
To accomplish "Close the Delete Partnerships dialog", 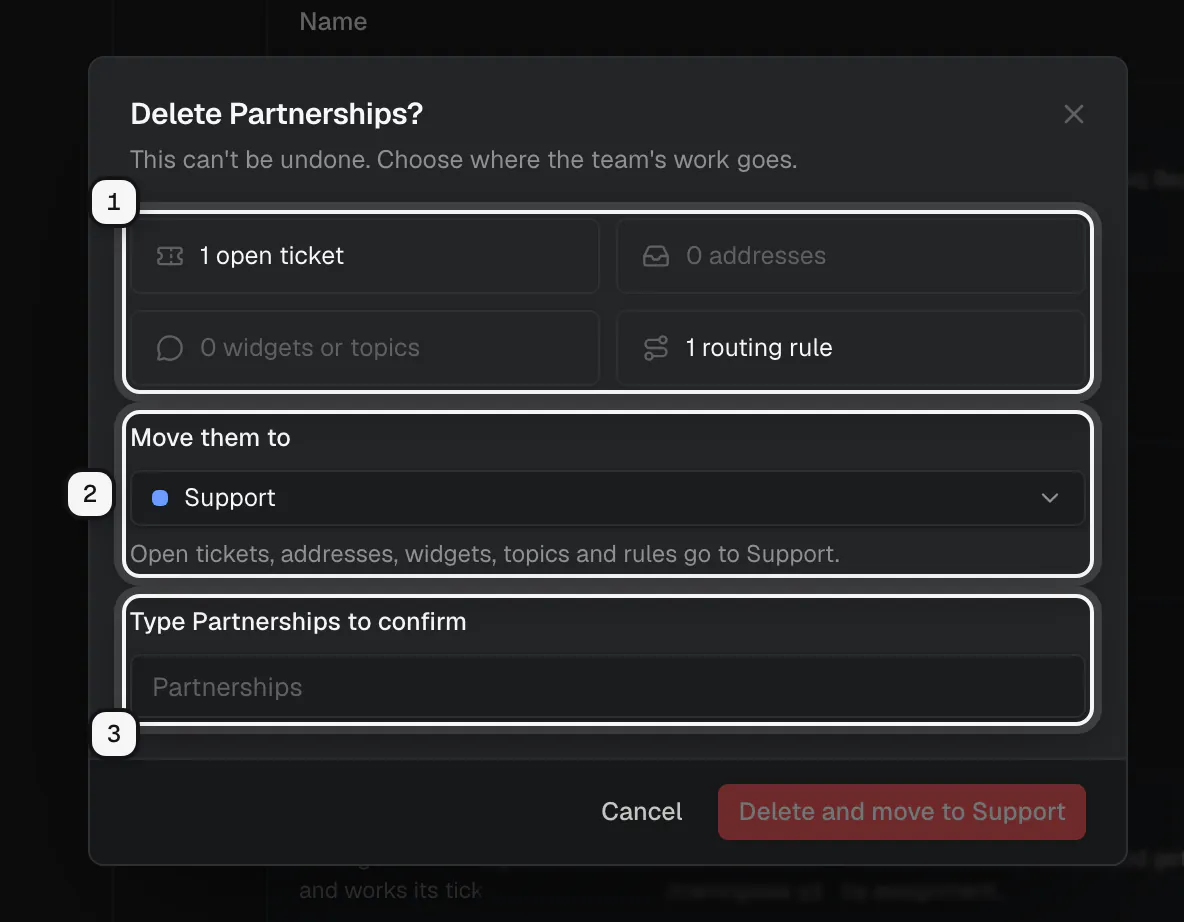I will 1073,114.
